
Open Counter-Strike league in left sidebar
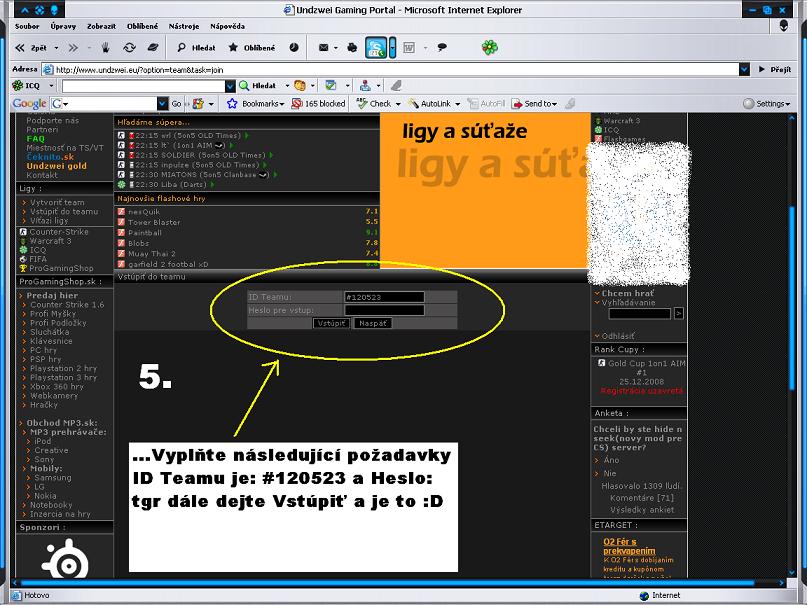59,232
